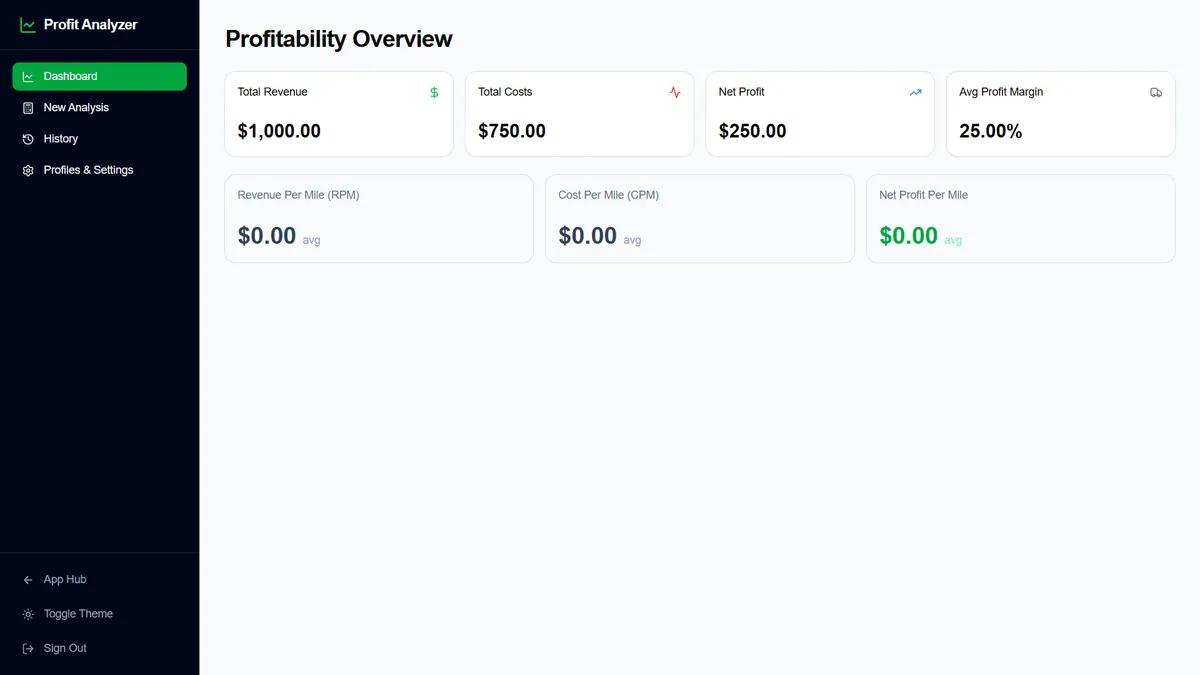The image size is (1200, 675).
Task: Click the Sign Out door-arrow icon
Action: (28, 648)
